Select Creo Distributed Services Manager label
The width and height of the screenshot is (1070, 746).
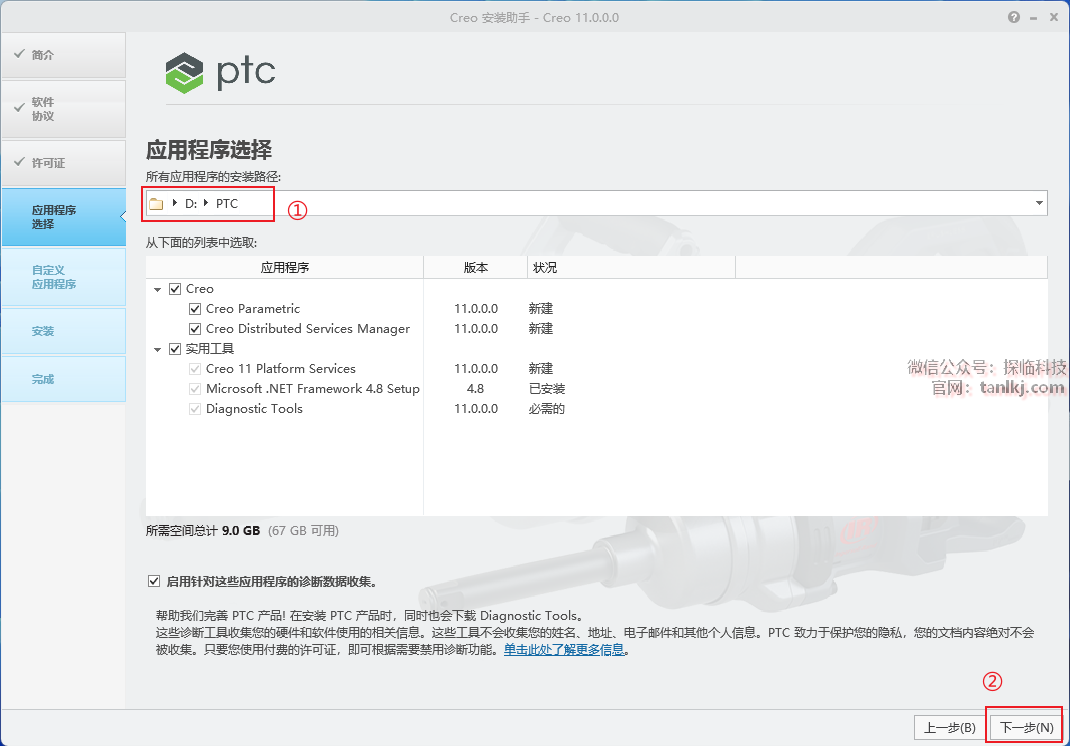tap(308, 329)
